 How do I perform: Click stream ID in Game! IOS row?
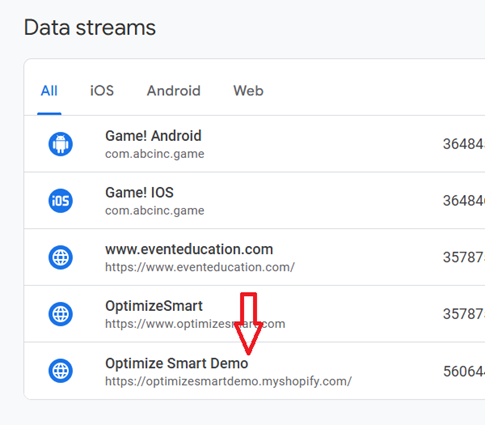click(x=464, y=201)
